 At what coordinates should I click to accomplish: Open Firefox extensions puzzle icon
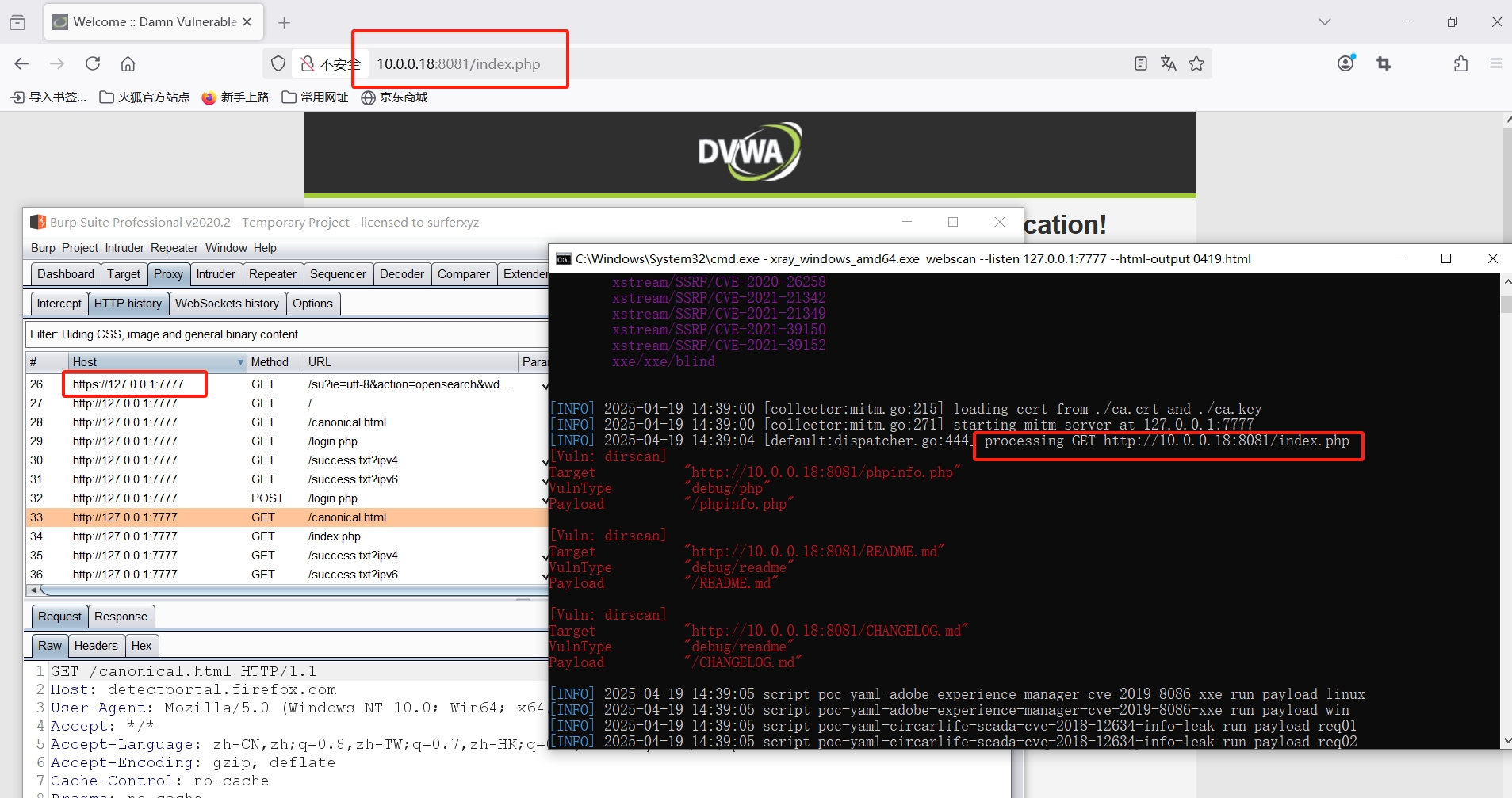1460,63
